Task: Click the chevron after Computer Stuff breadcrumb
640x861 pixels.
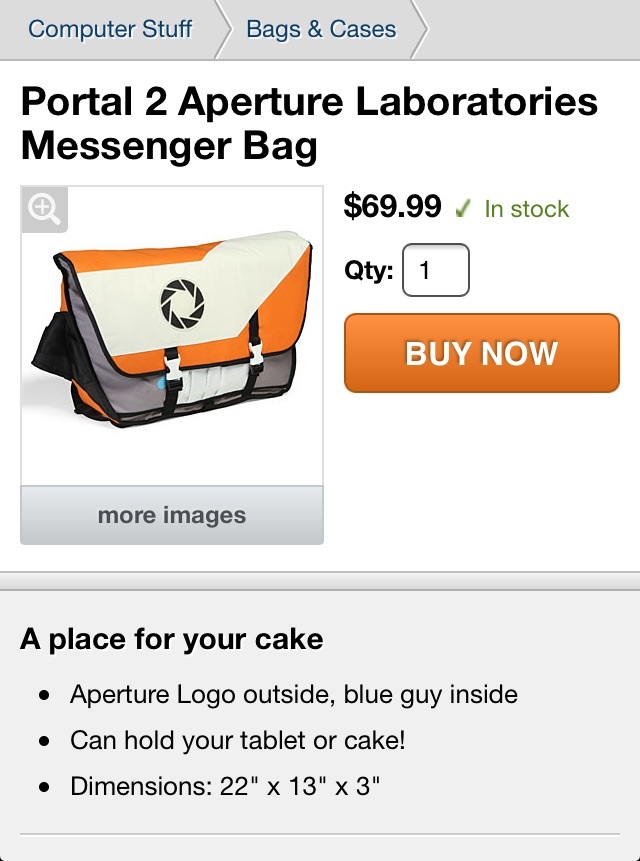Action: coord(222,29)
